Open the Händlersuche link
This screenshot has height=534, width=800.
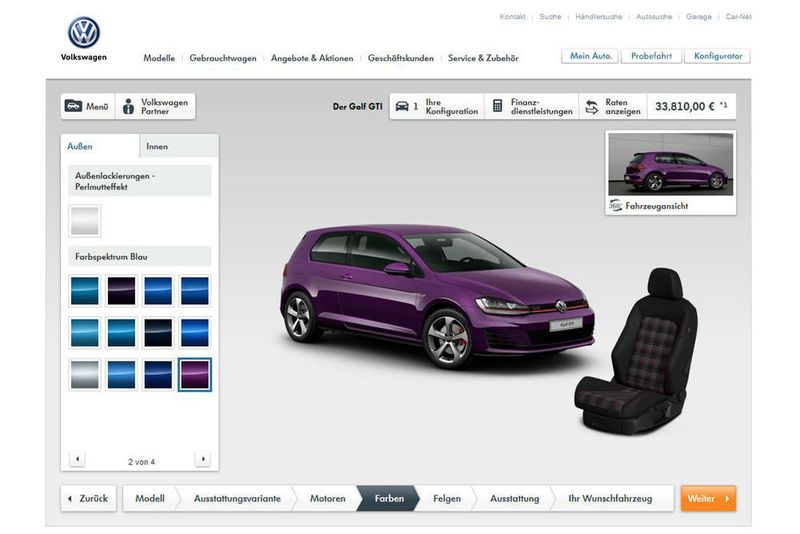[598, 17]
